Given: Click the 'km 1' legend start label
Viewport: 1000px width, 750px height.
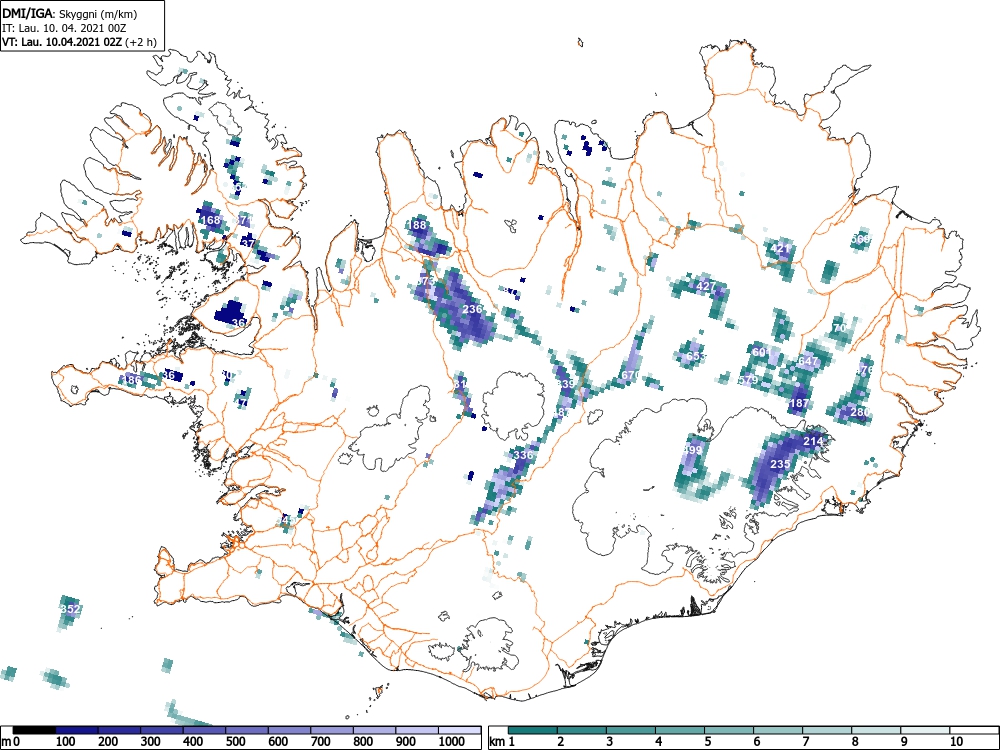Looking at the screenshot, I should click(x=503, y=742).
